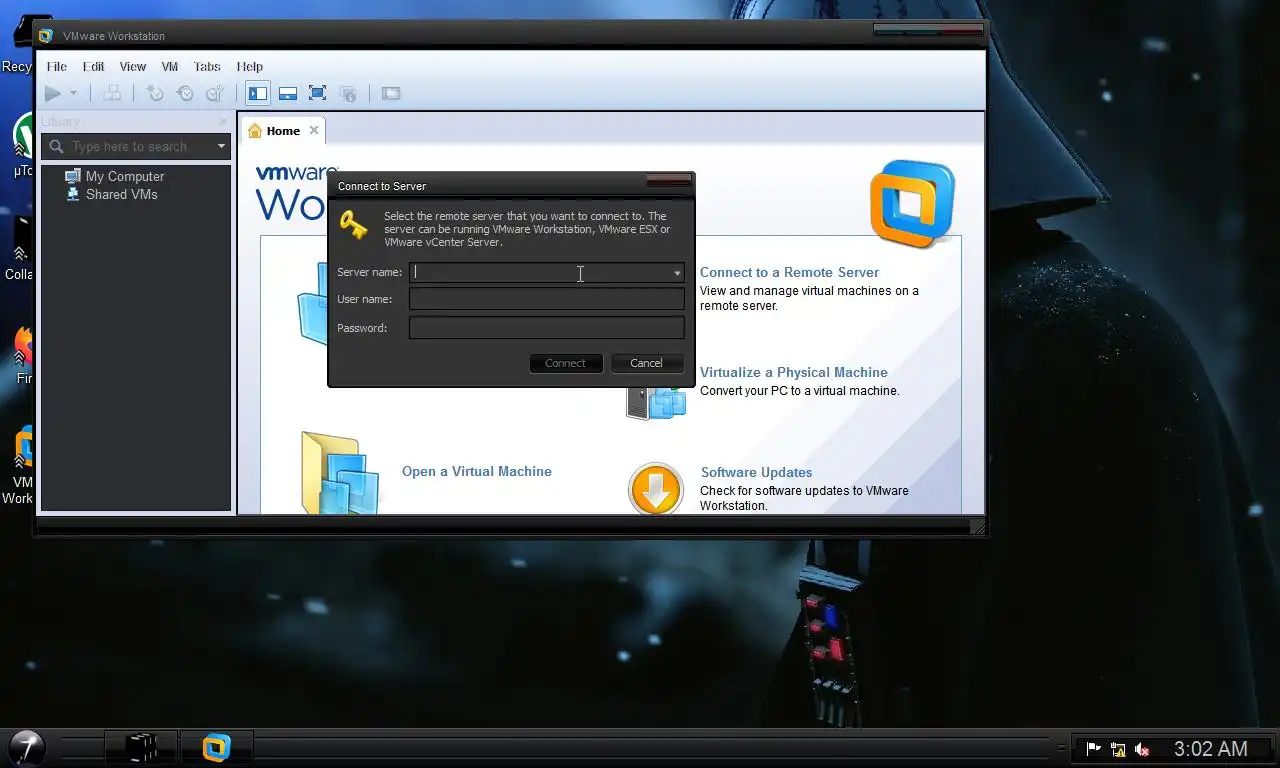
Task: Click the Revert to Snapshot toolbar icon
Action: 185,93
